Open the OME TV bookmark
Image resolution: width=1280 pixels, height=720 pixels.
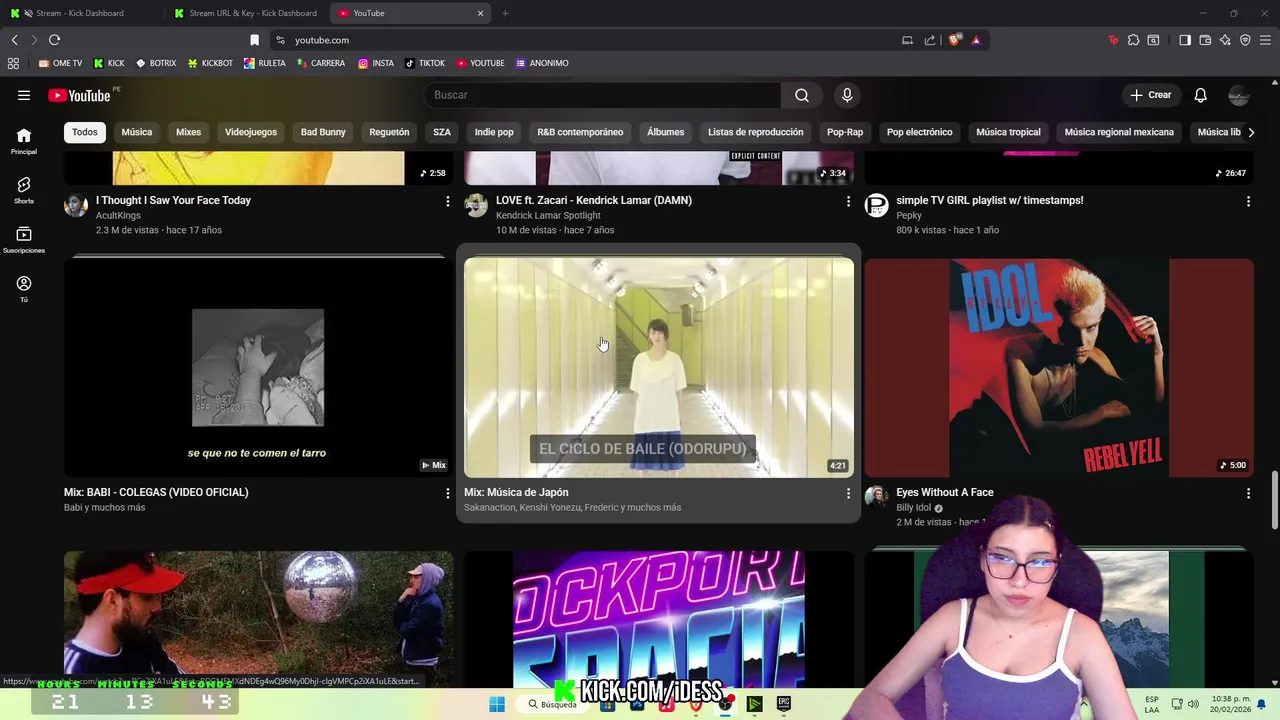60,63
